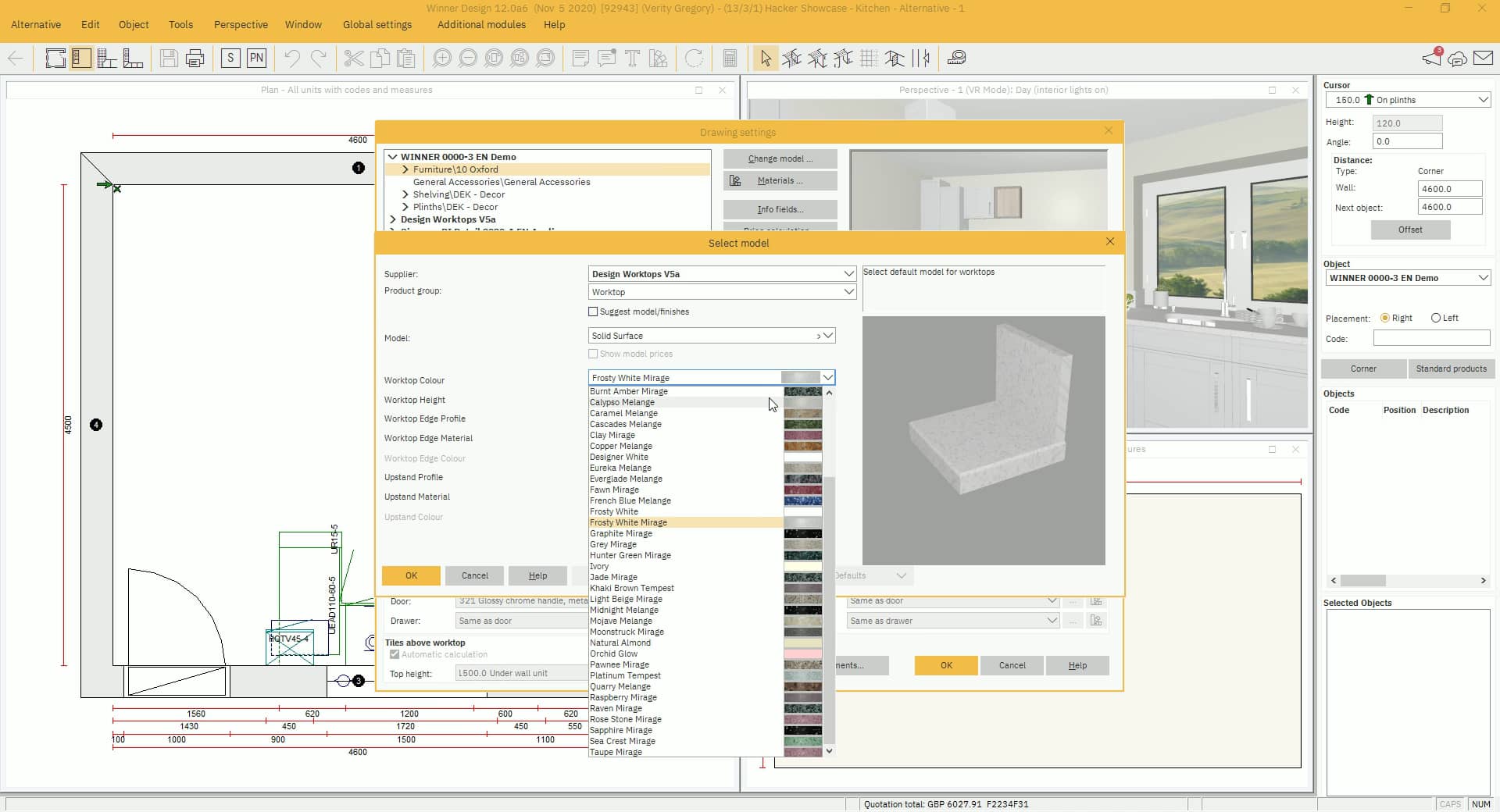This screenshot has width=1500, height=812.
Task: Open the Global settings menu
Action: coord(377,24)
